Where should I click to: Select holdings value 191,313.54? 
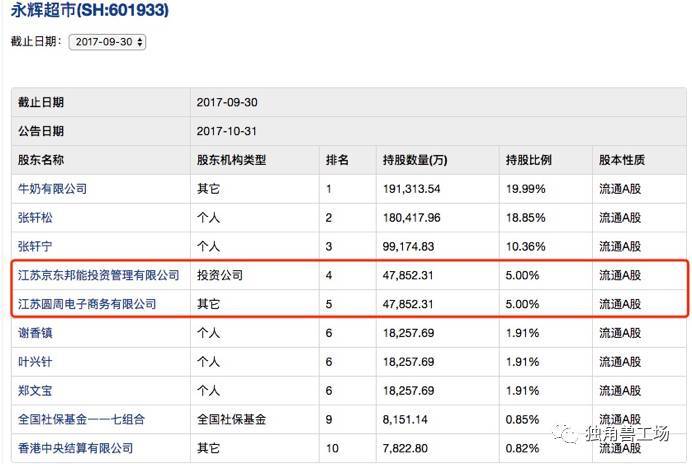[x=411, y=189]
